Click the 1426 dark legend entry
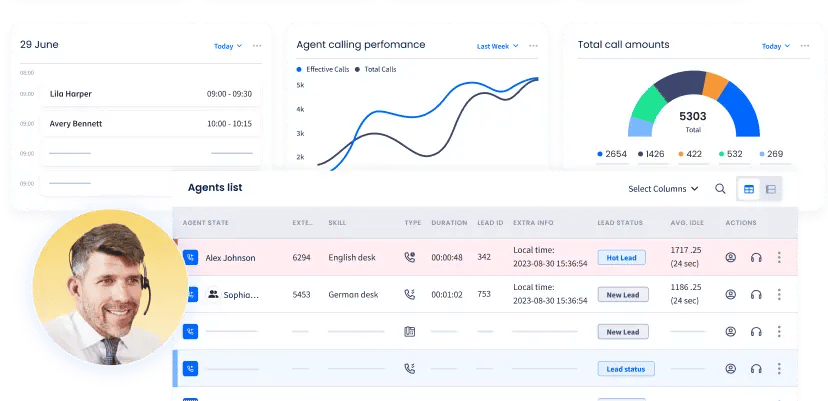828x401 pixels. [651, 154]
